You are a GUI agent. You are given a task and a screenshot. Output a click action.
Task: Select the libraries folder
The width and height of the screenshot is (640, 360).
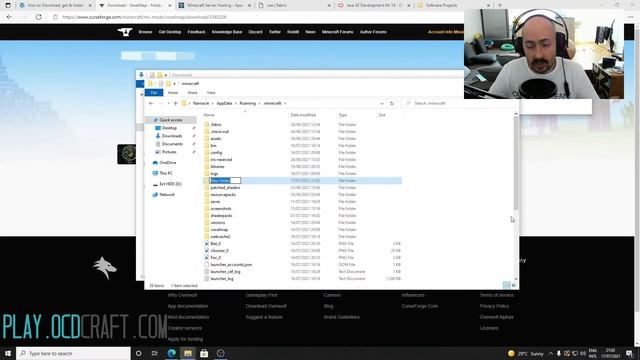tap(217, 167)
